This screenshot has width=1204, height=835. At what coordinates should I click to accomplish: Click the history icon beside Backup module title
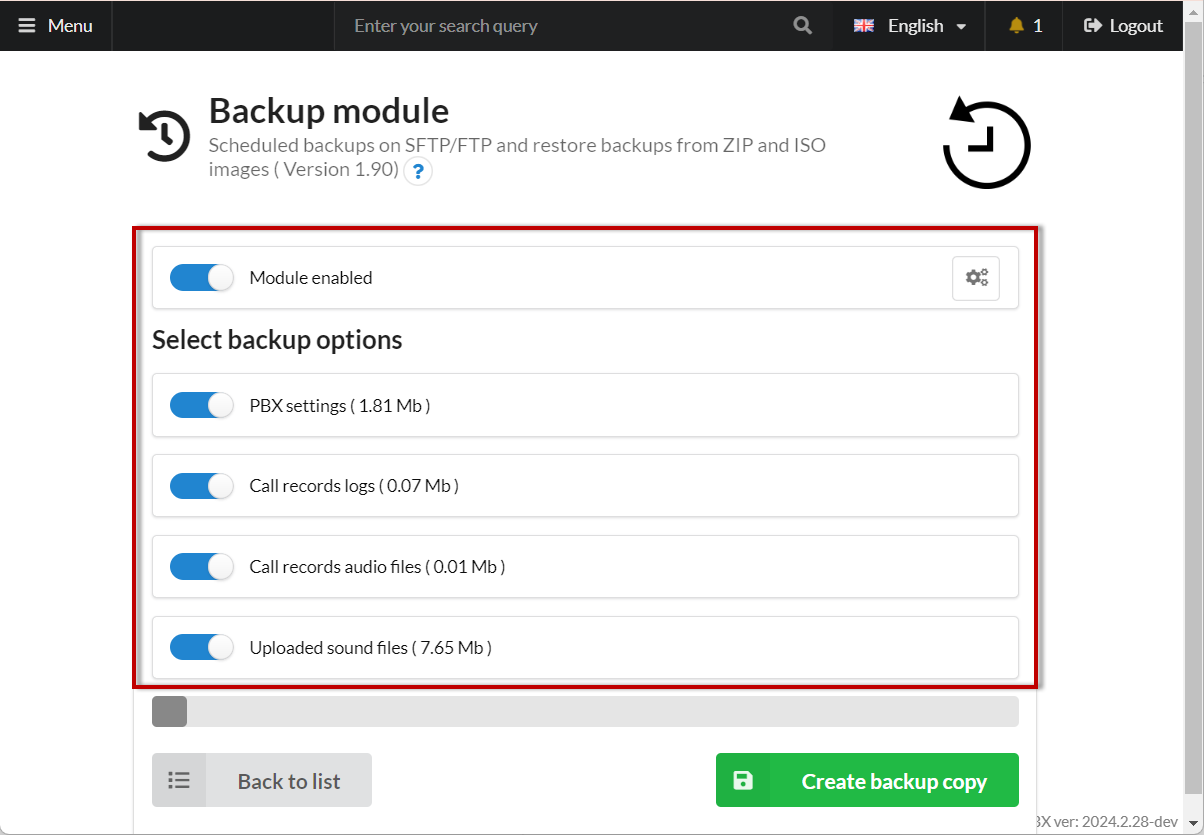click(164, 135)
